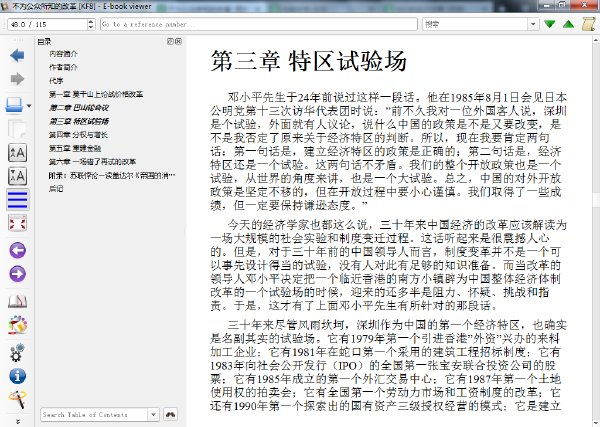The height and width of the screenshot is (427, 600).
Task: Jump to 第四章 分权与增长 entry
Action: pyautogui.click(x=78, y=135)
